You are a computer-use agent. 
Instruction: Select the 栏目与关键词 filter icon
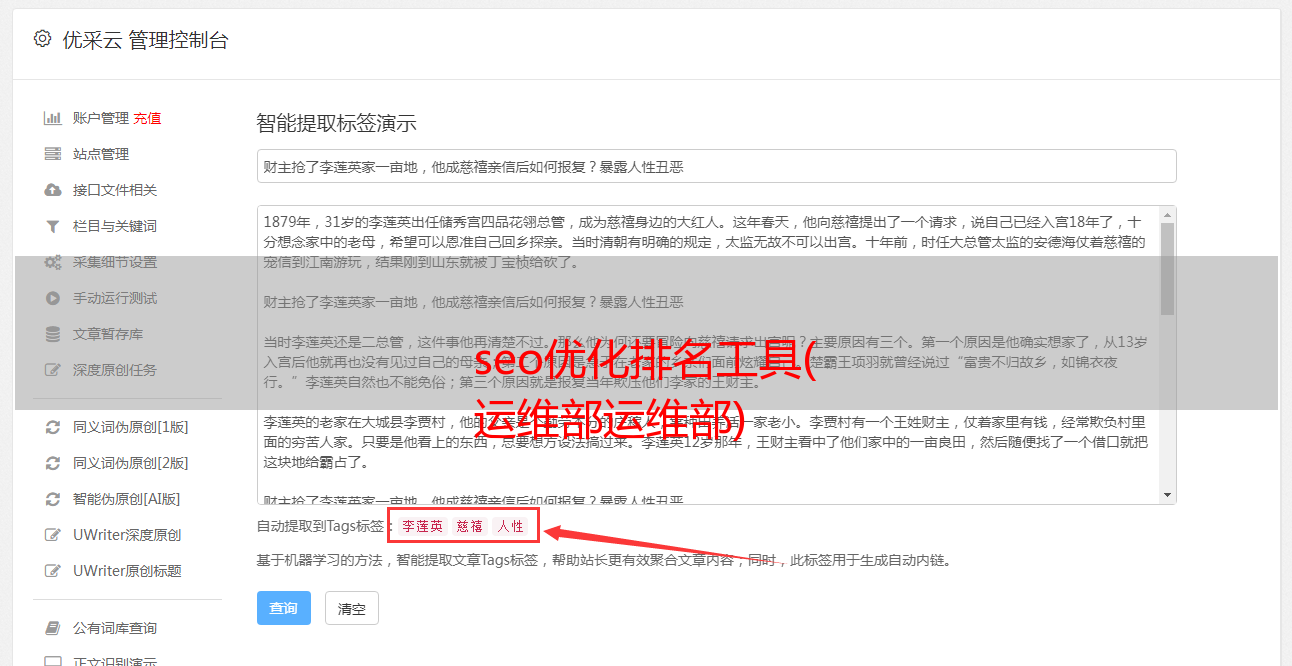coord(53,226)
